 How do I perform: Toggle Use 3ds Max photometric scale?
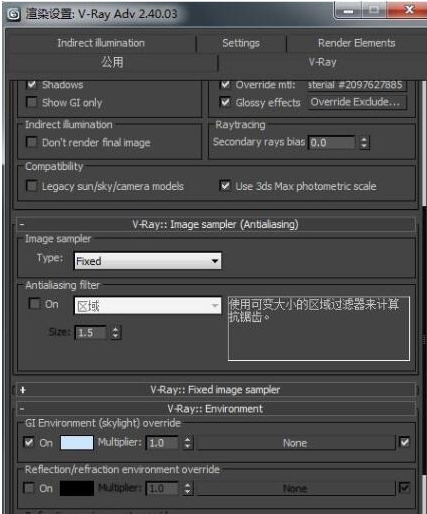(225, 185)
